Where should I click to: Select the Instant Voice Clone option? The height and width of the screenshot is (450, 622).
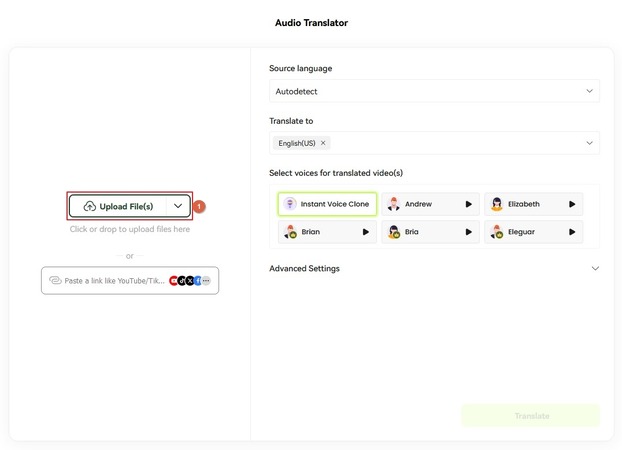[x=327, y=204]
